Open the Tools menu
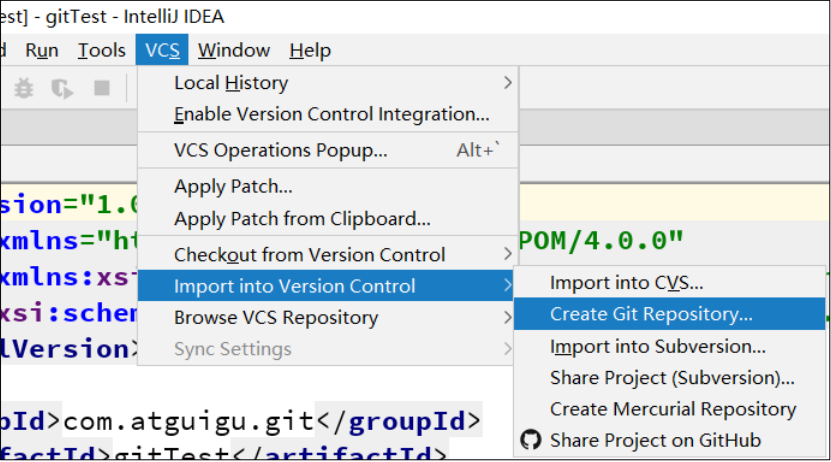 (102, 50)
